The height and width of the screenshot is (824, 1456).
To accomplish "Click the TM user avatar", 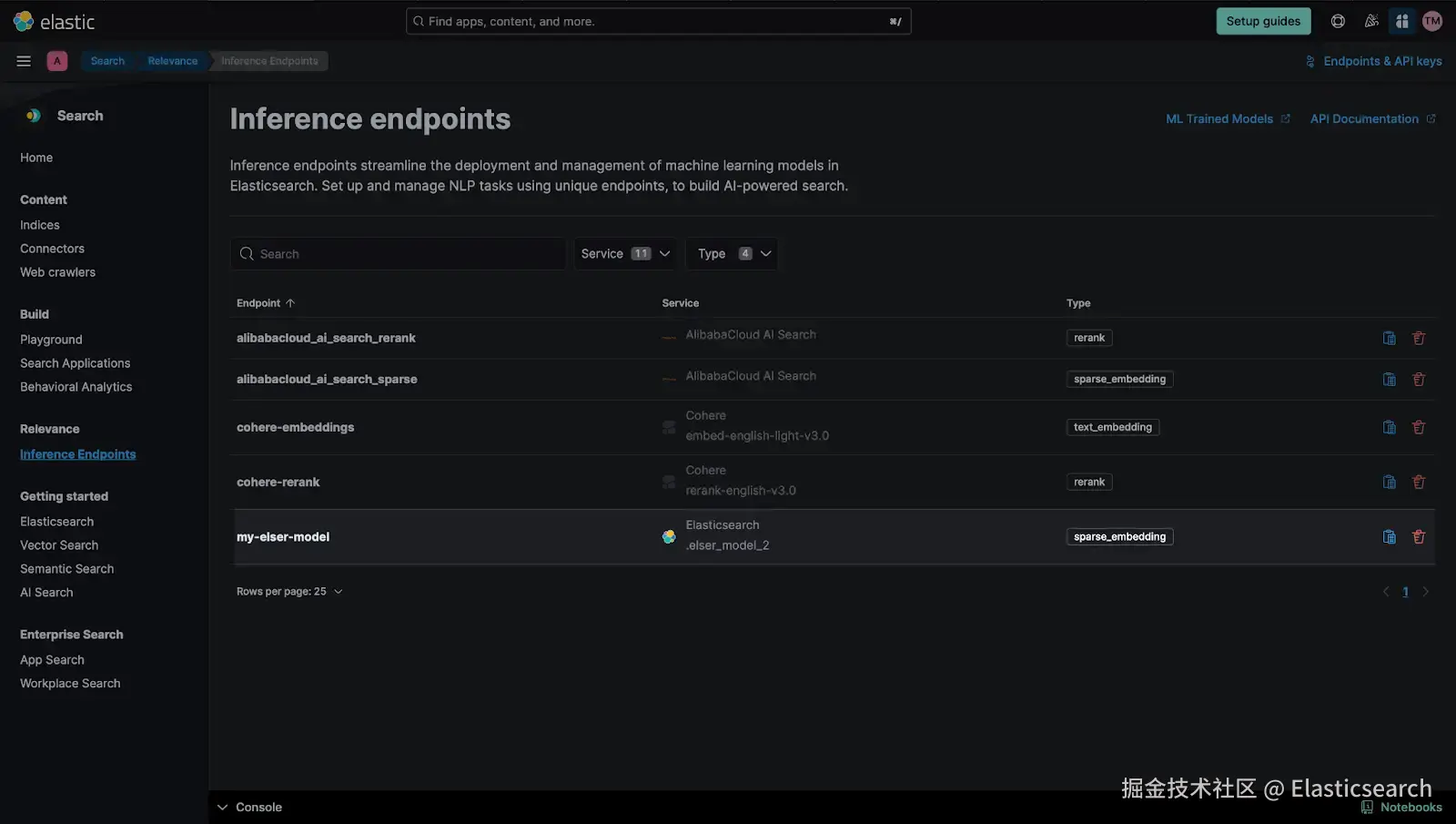I will (1432, 21).
